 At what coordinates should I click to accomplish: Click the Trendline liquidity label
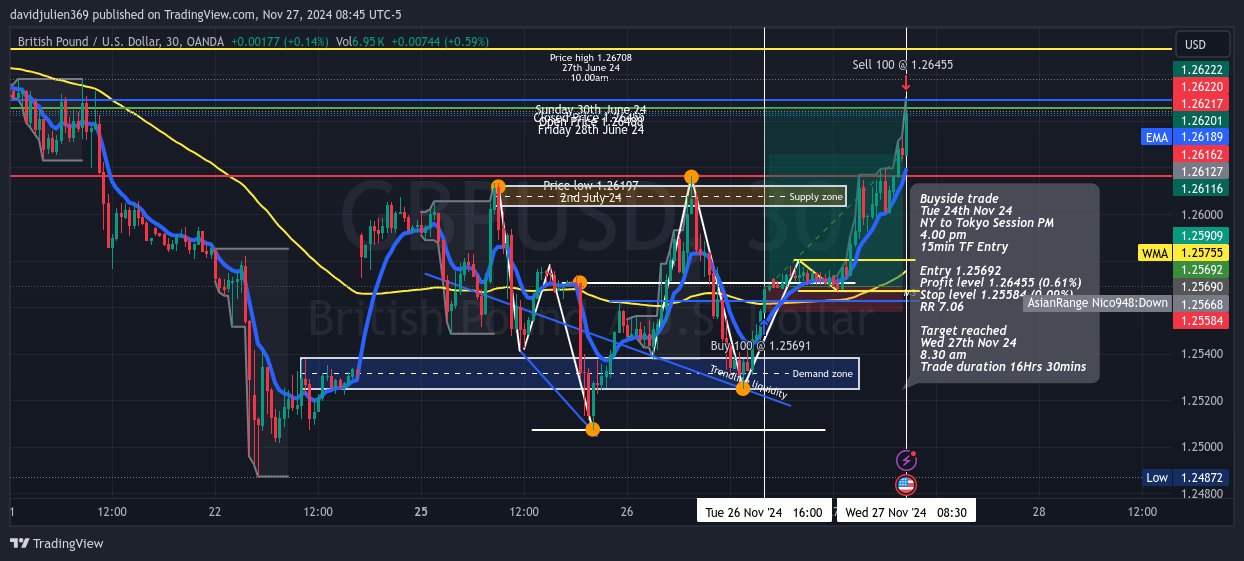(746, 383)
